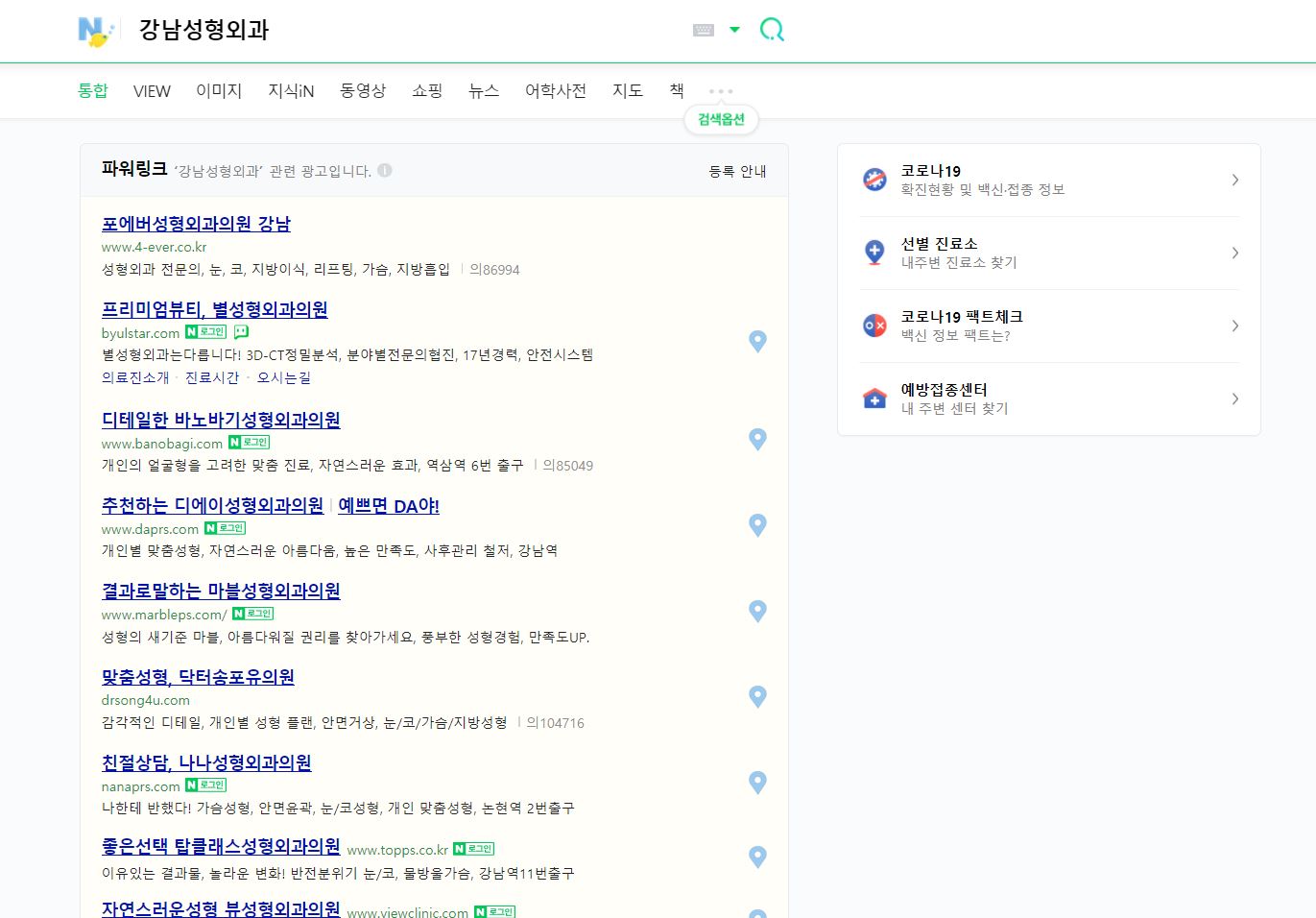Click the map pin for 디에이성형외과의원
Screen dimensions: 1316x918
click(757, 525)
